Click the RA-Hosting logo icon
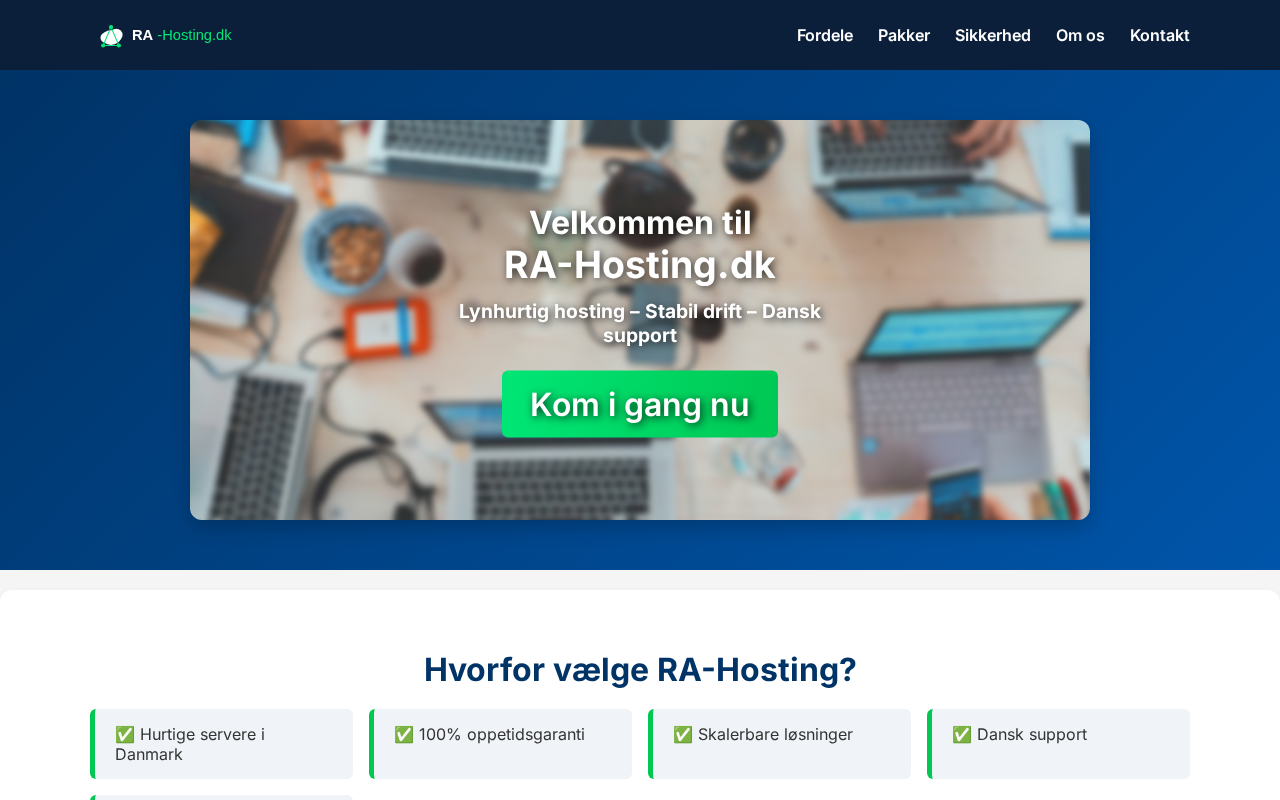This screenshot has height=800, width=1280. tap(111, 36)
